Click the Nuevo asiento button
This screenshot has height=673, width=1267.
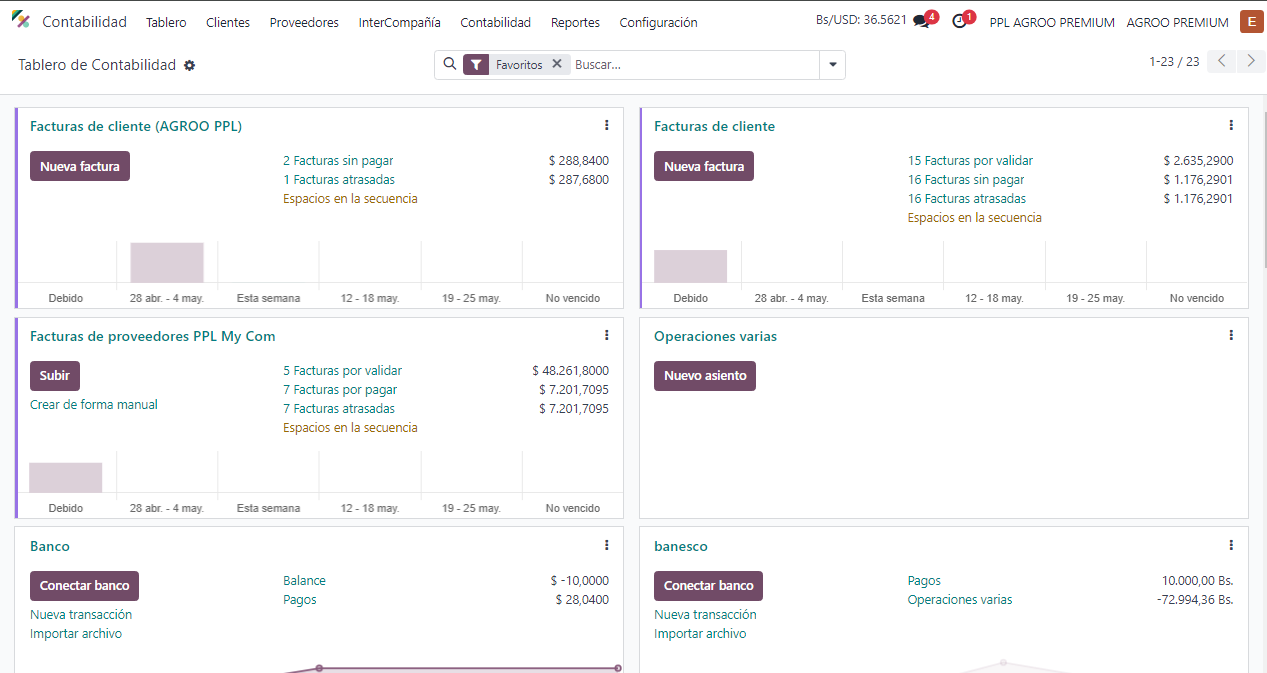click(705, 376)
